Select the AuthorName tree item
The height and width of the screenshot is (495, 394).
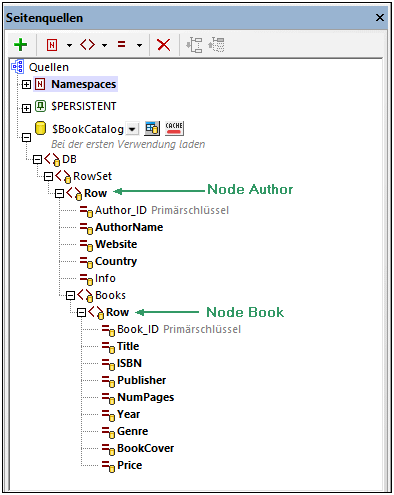click(129, 227)
